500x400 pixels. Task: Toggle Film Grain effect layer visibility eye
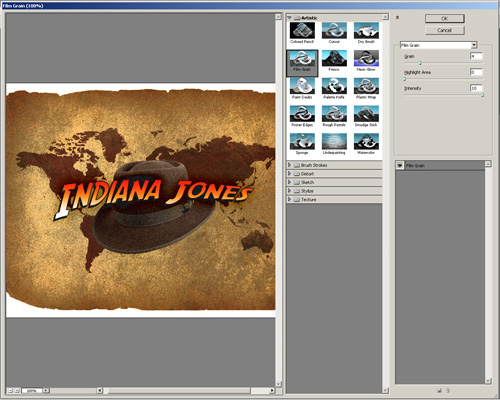point(400,165)
